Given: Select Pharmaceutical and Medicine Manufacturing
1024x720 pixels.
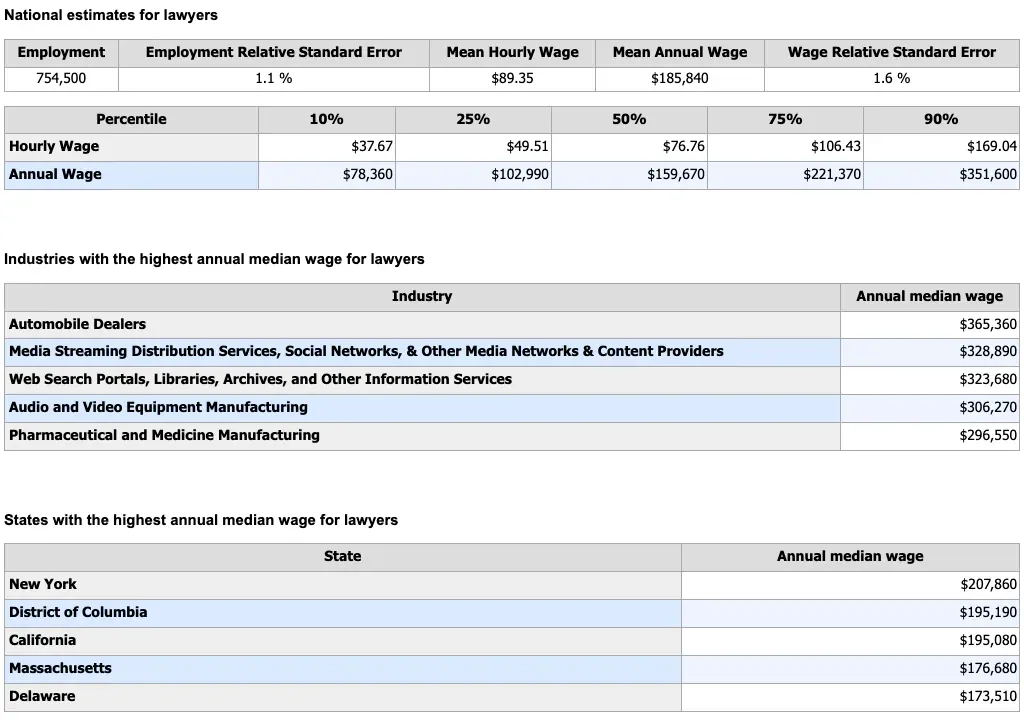Looking at the screenshot, I should pos(512,436).
